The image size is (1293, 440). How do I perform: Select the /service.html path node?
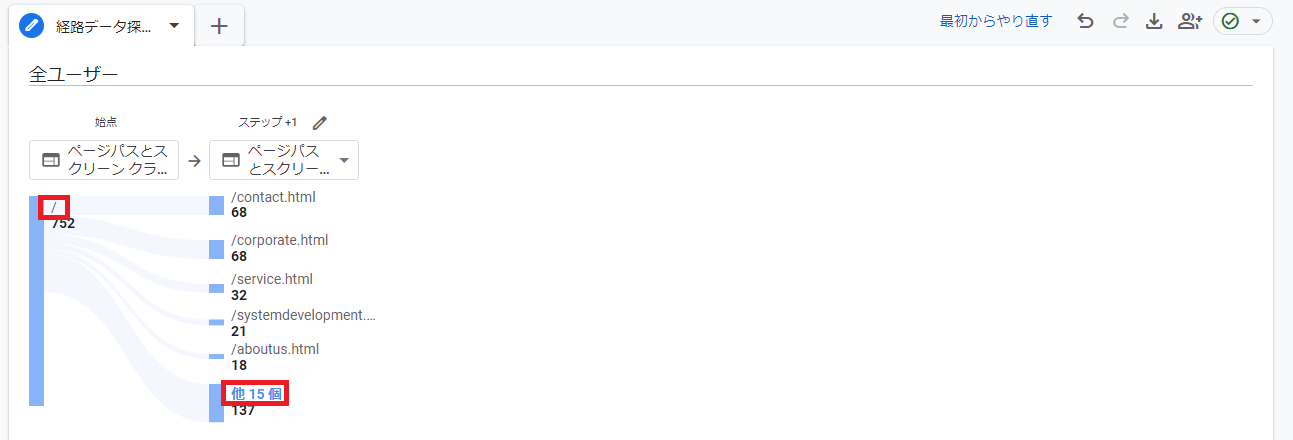coord(271,279)
